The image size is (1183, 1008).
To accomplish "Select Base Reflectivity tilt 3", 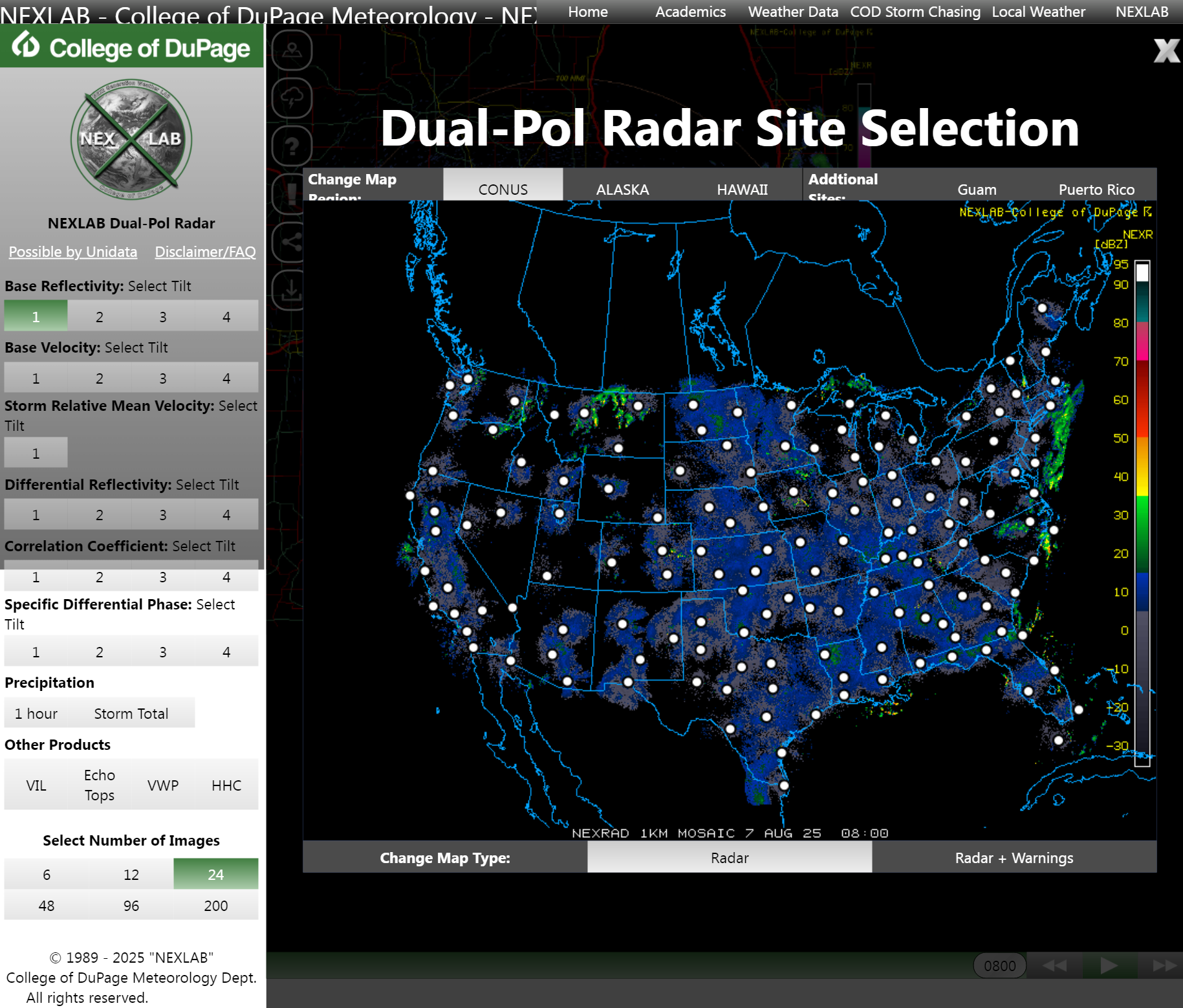I will 163,316.
